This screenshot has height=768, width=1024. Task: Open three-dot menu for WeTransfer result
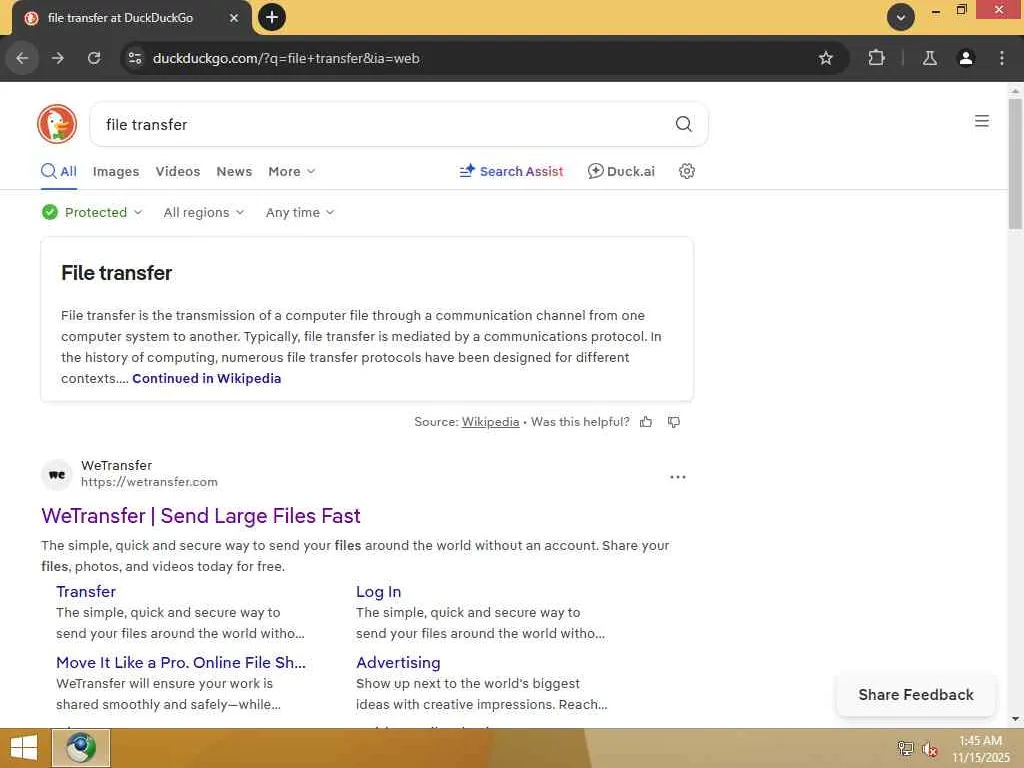(678, 477)
